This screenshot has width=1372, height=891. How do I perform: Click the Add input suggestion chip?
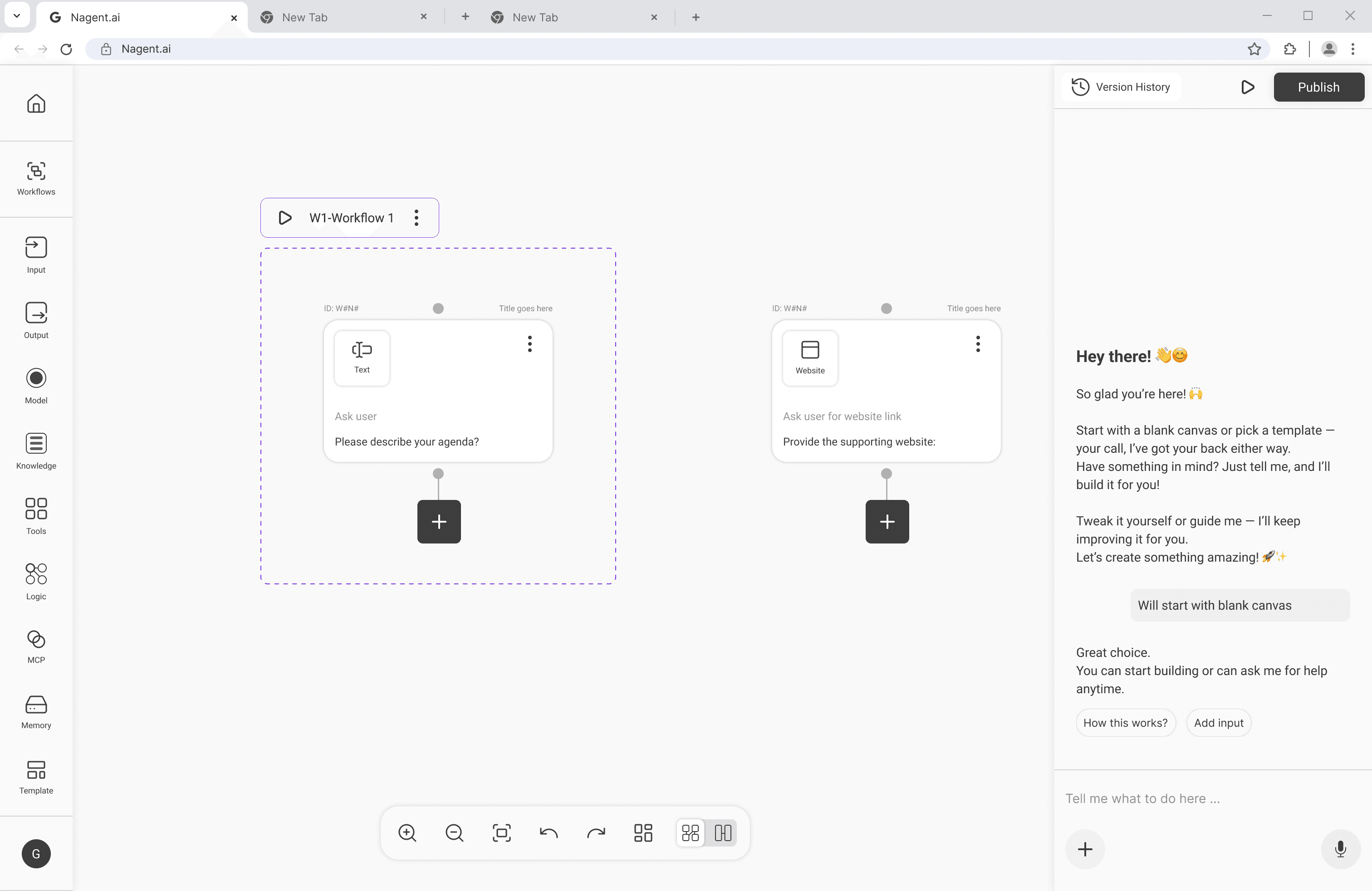coord(1218,723)
